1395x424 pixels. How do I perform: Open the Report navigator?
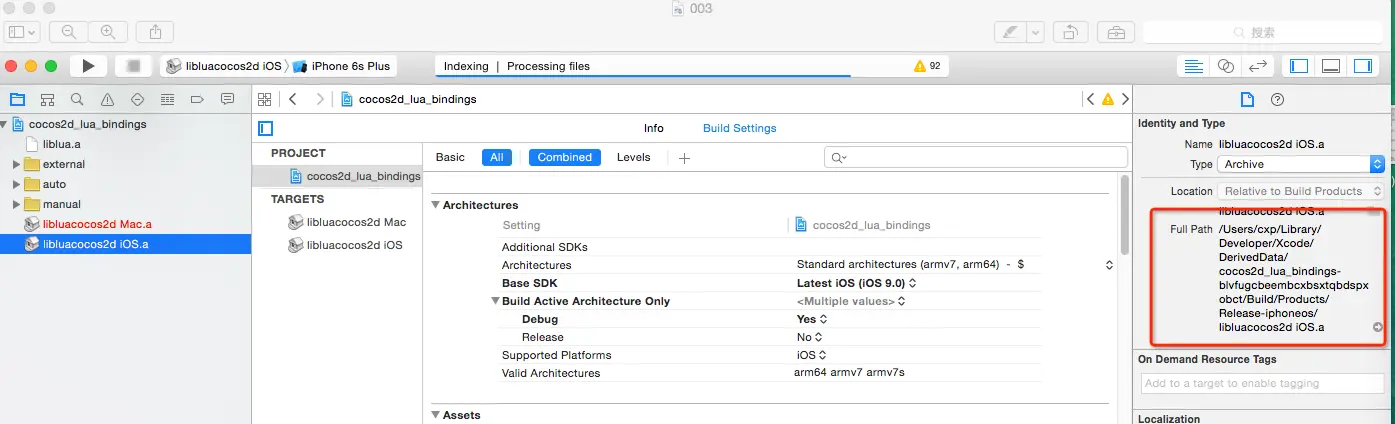(x=227, y=100)
